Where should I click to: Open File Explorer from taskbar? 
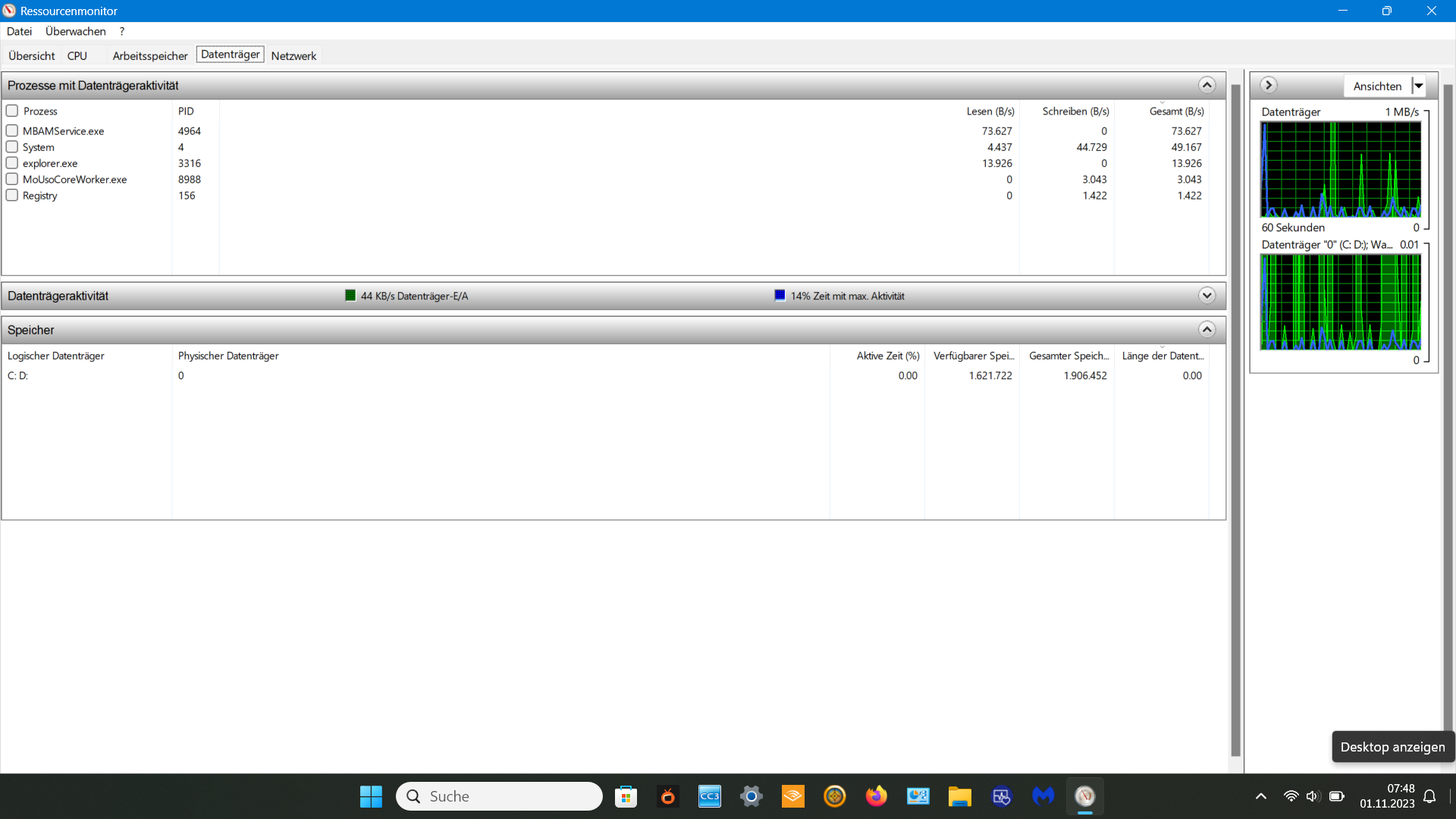point(959,796)
